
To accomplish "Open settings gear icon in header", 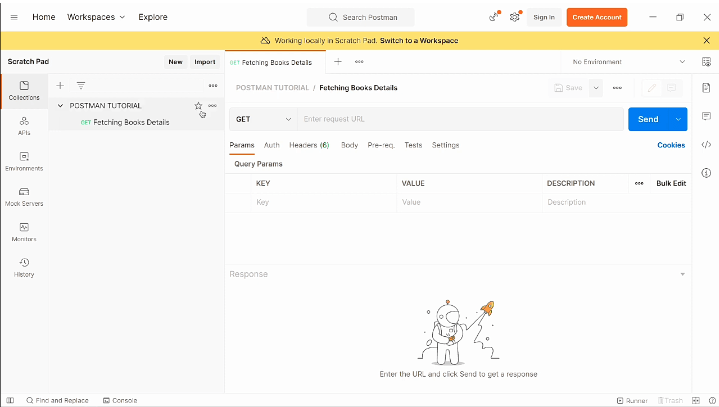I will click(514, 17).
